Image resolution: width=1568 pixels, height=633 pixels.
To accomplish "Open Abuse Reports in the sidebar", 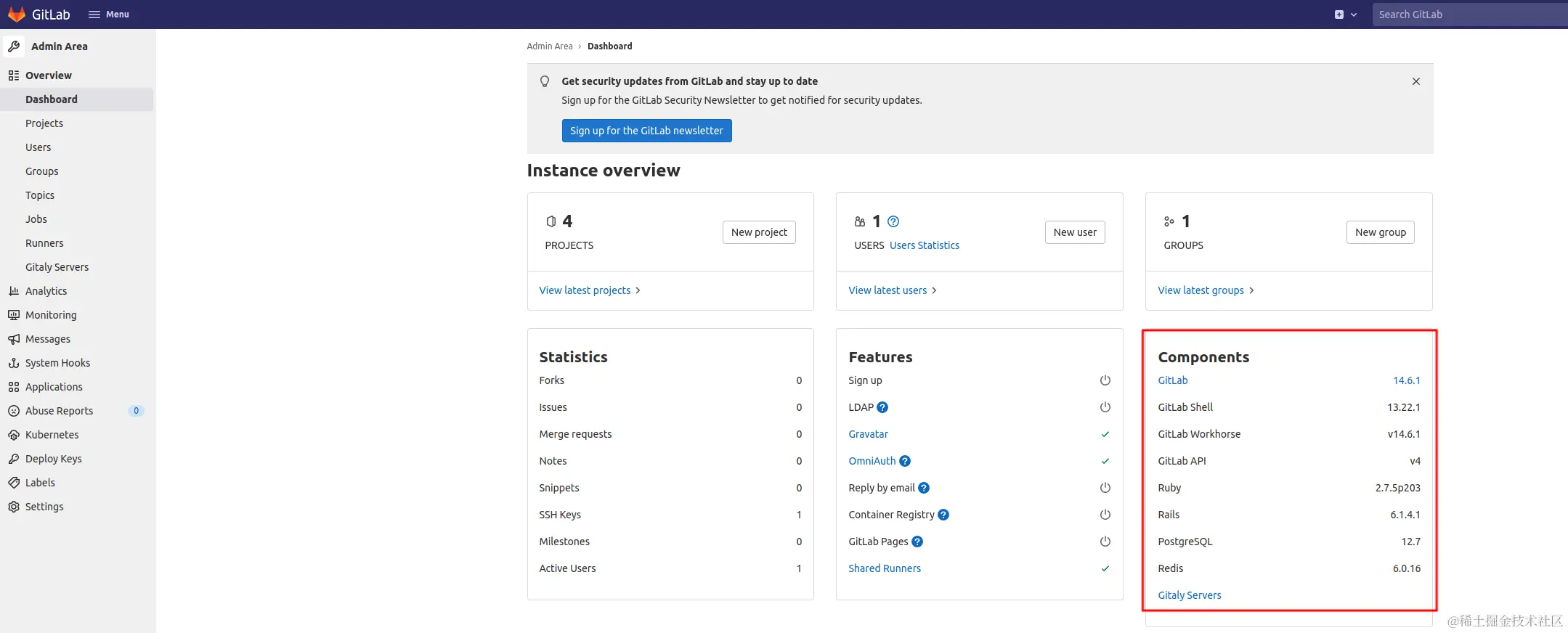I will [x=59, y=411].
